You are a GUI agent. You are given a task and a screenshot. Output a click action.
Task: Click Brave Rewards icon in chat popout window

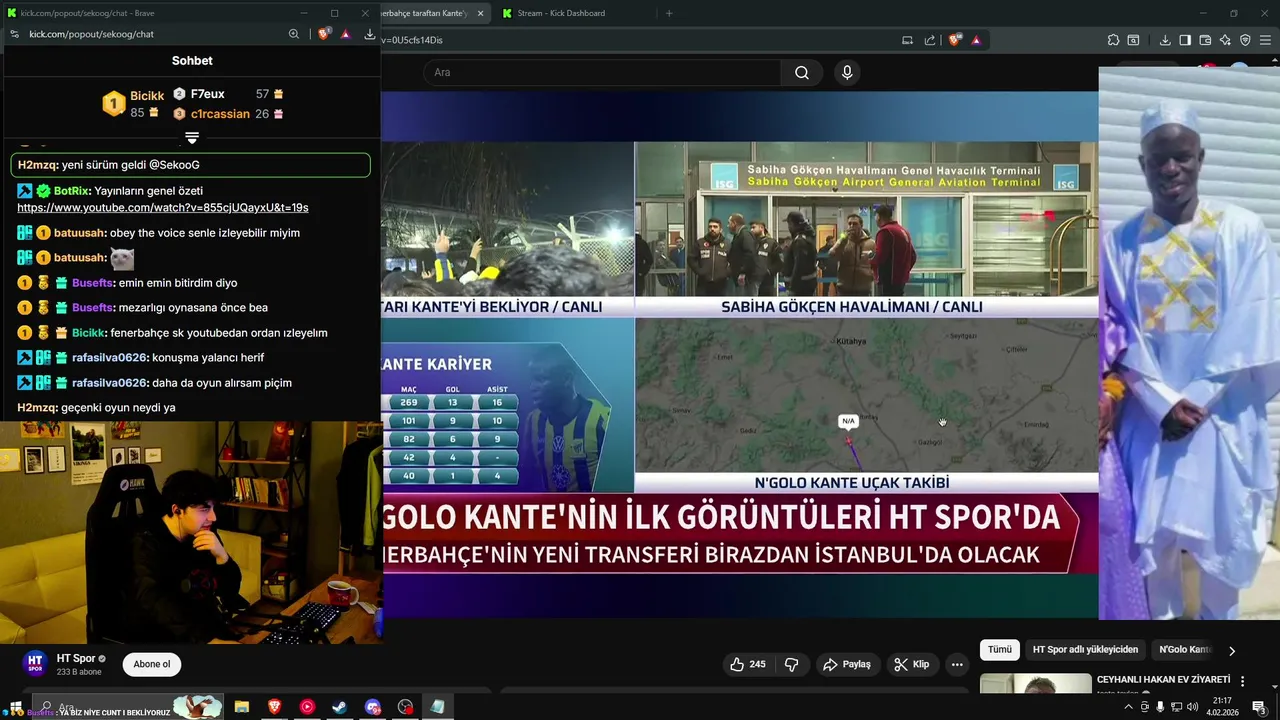[345, 34]
